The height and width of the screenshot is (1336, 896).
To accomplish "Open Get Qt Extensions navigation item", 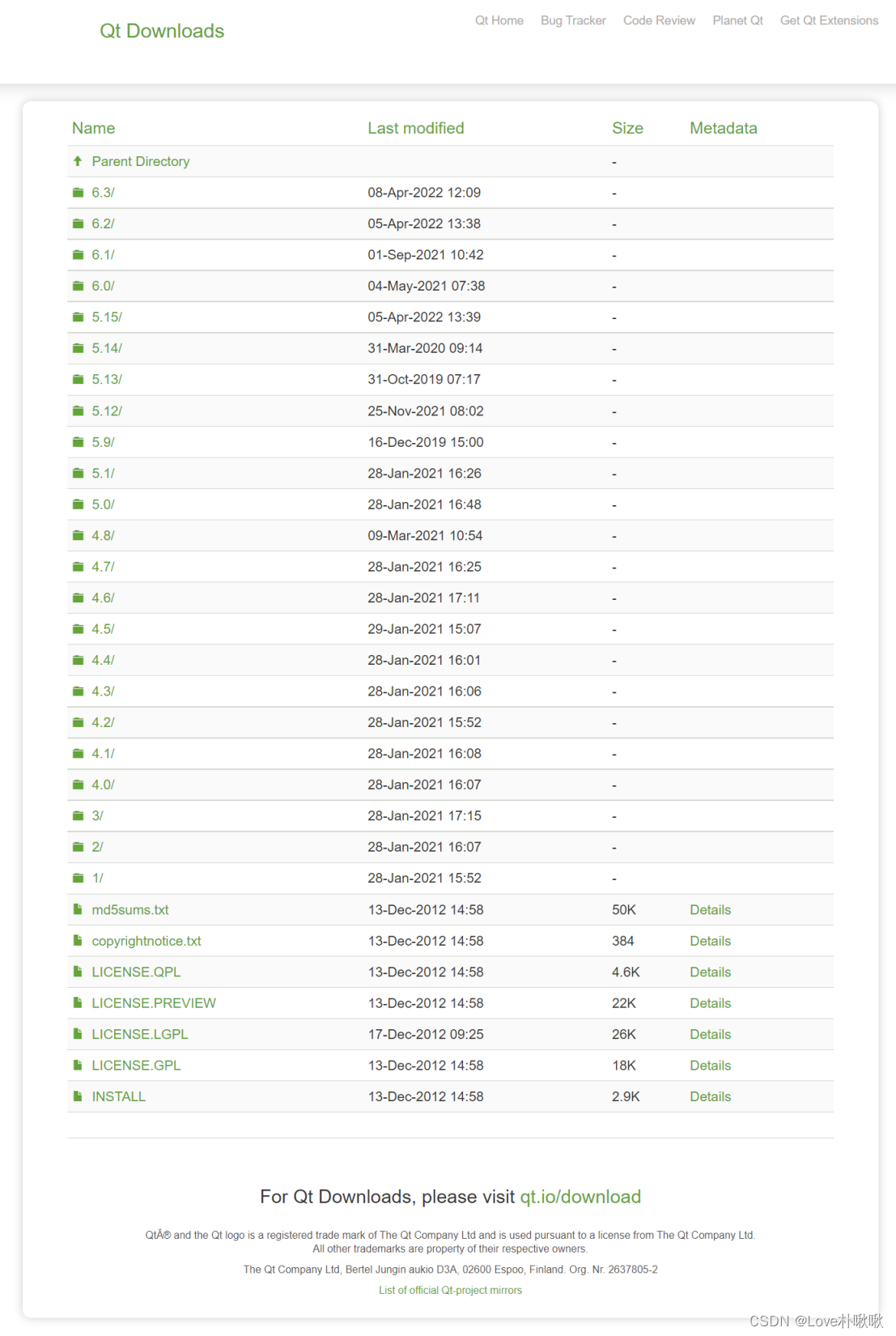I will coord(829,20).
